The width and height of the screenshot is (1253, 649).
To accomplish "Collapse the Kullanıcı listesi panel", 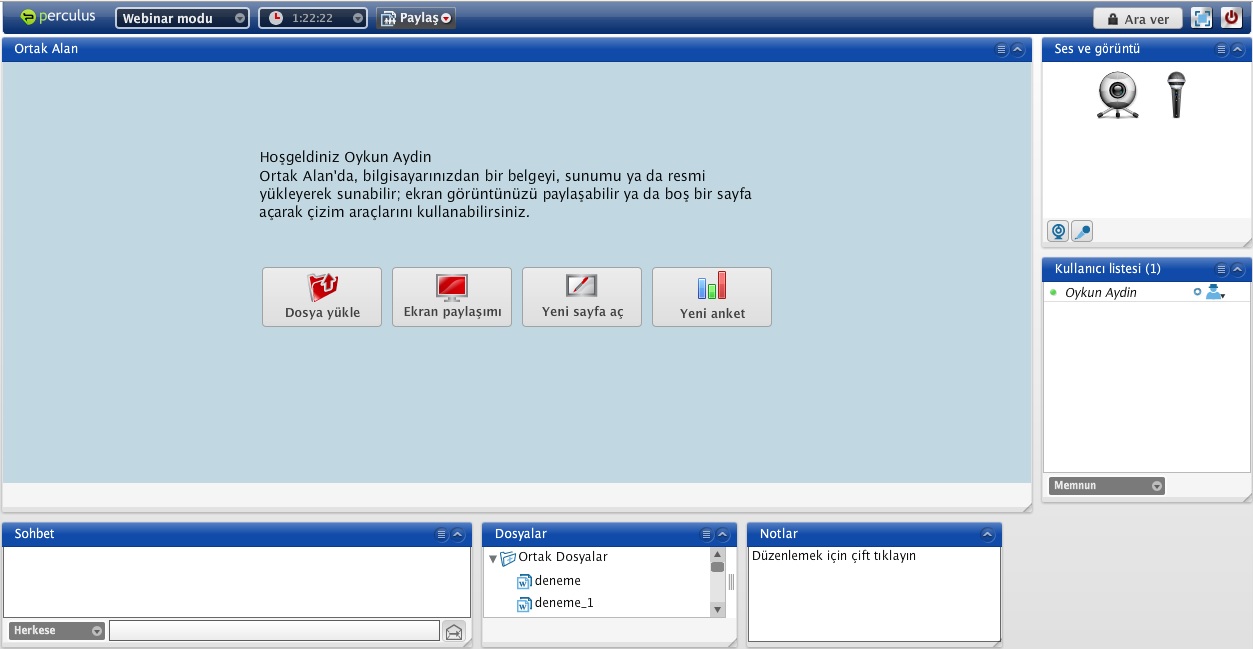I will [x=1237, y=269].
